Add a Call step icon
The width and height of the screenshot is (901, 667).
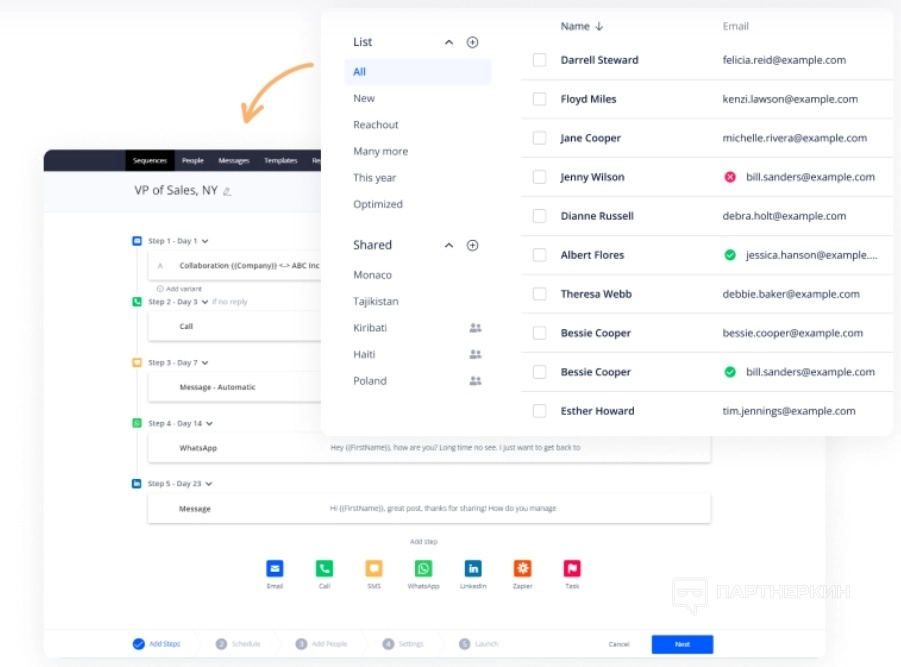pyautogui.click(x=324, y=568)
